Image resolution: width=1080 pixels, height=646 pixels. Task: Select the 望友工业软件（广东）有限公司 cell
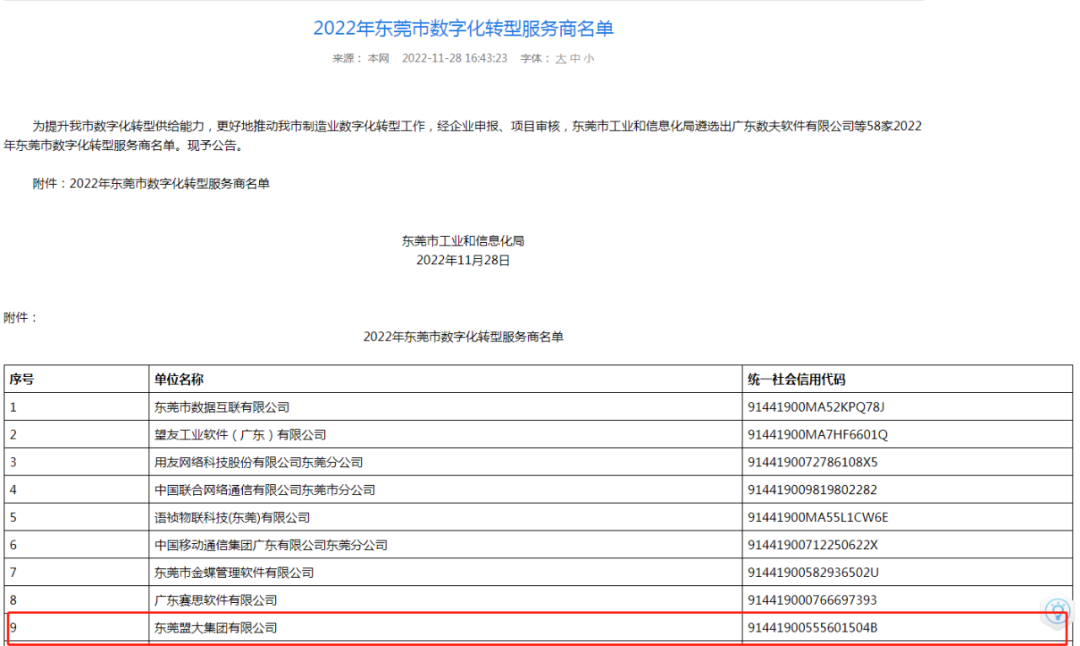pos(240,435)
